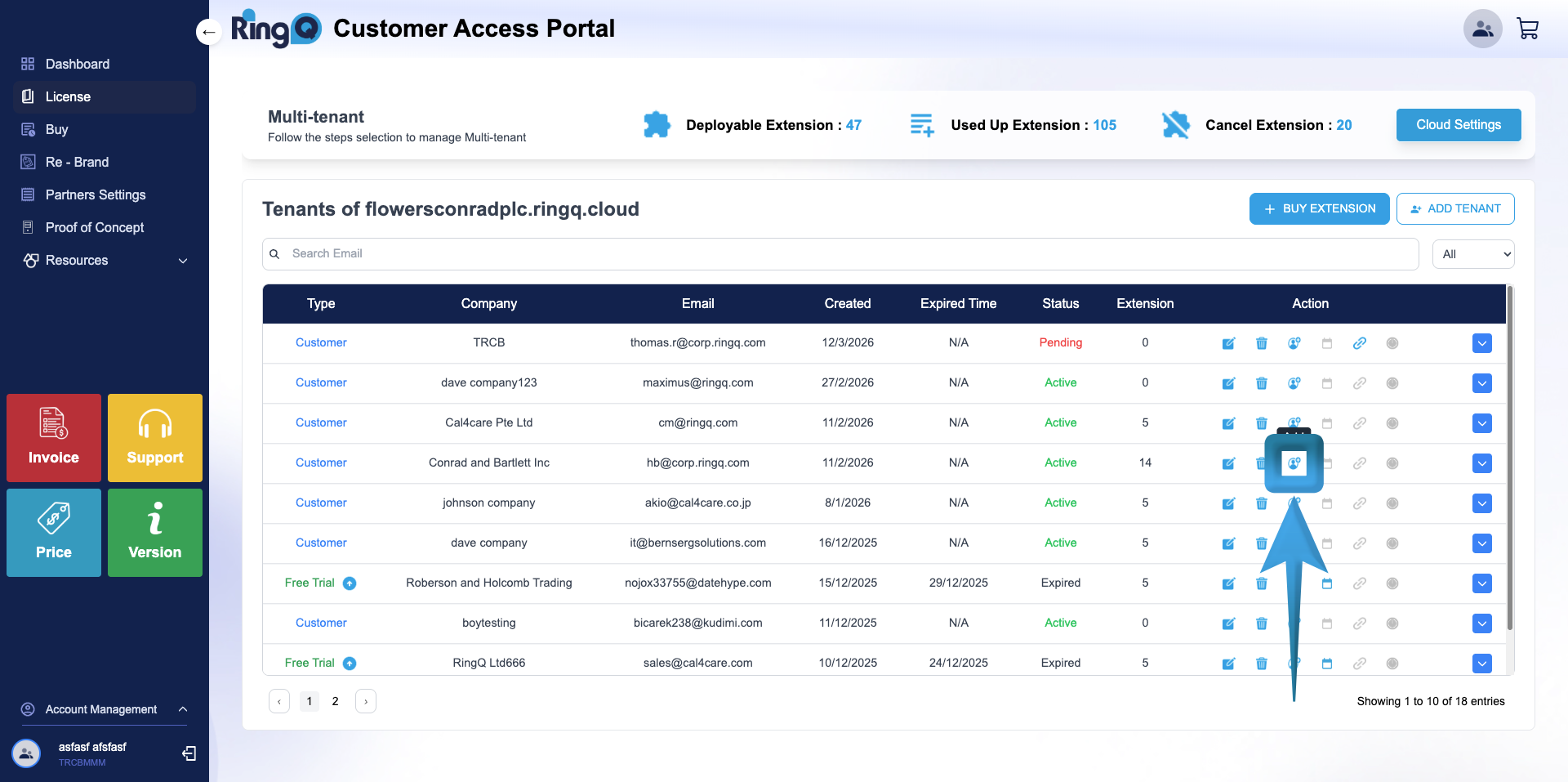
Task: Toggle the power icon in TRCB row
Action: coord(1392,343)
